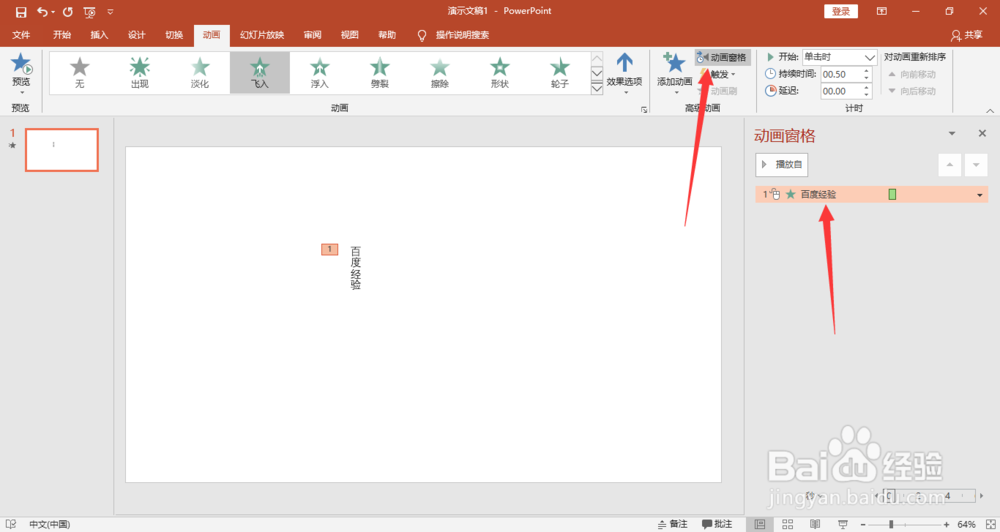Image resolution: width=1000 pixels, height=532 pixels.
Task: Click the Undo arrow icon
Action: pos(42,11)
